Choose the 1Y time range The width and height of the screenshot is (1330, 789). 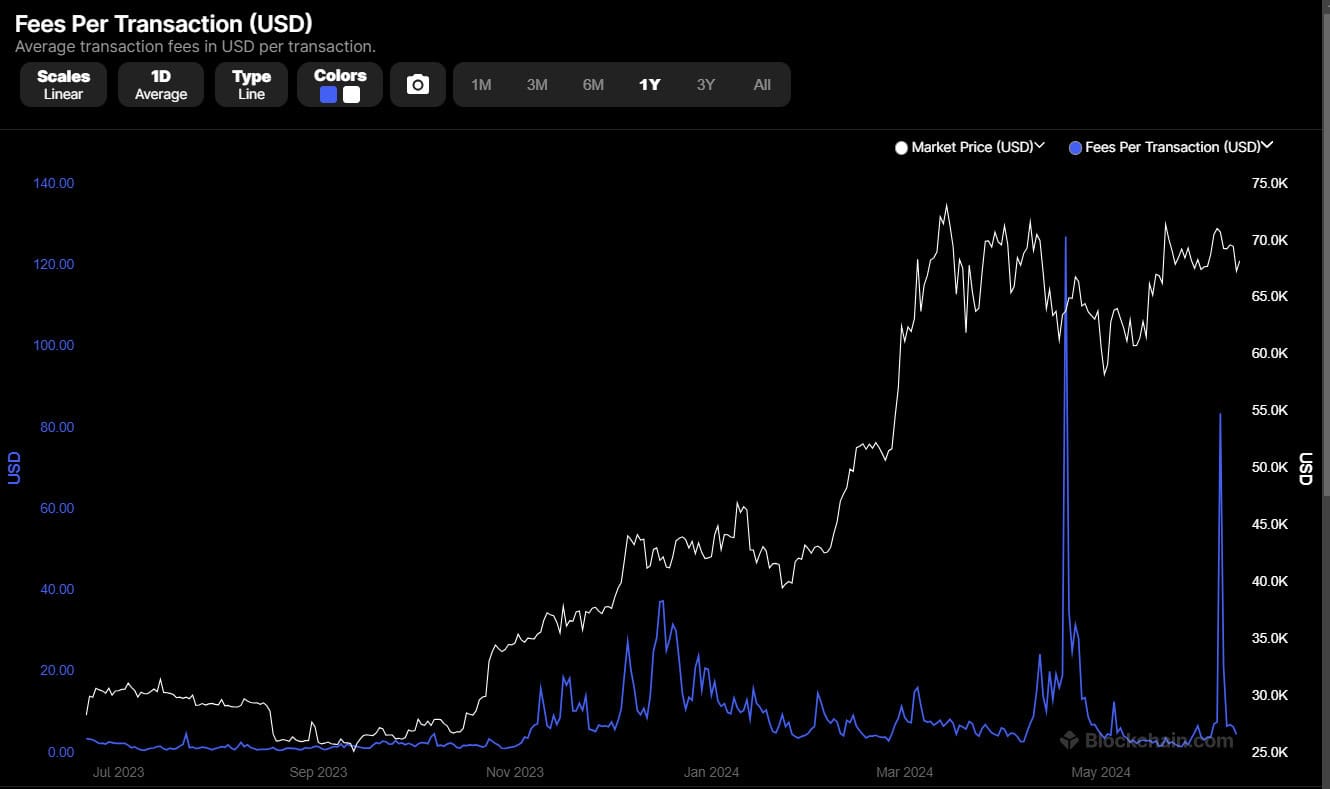[650, 85]
